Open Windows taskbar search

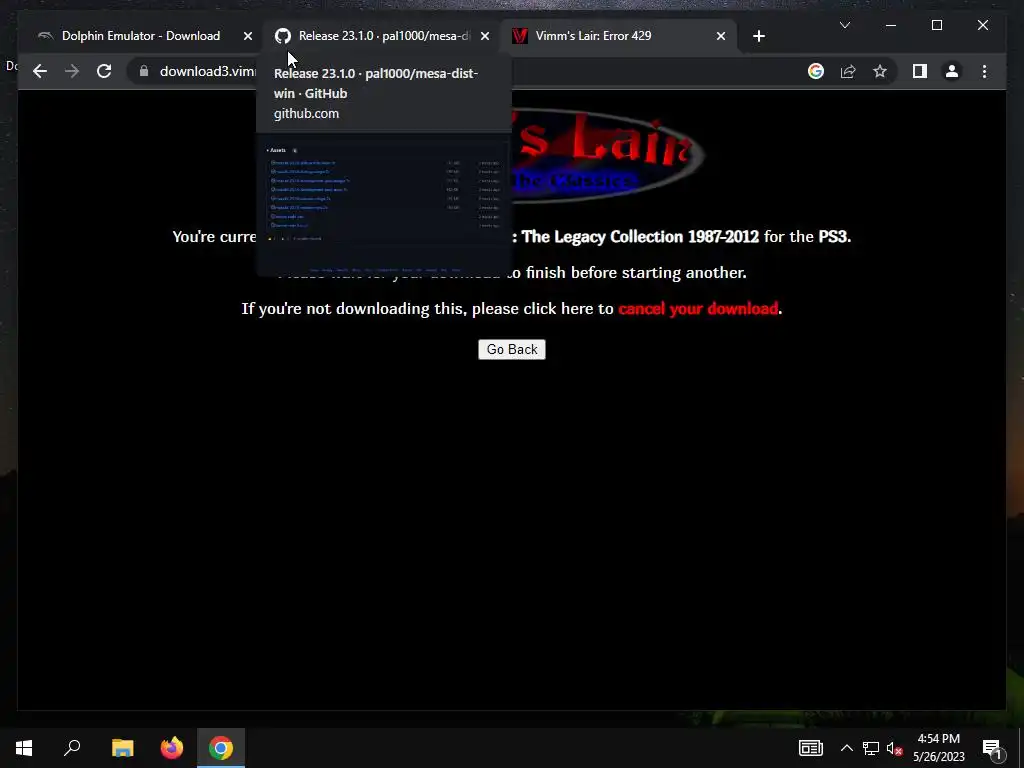tap(72, 748)
